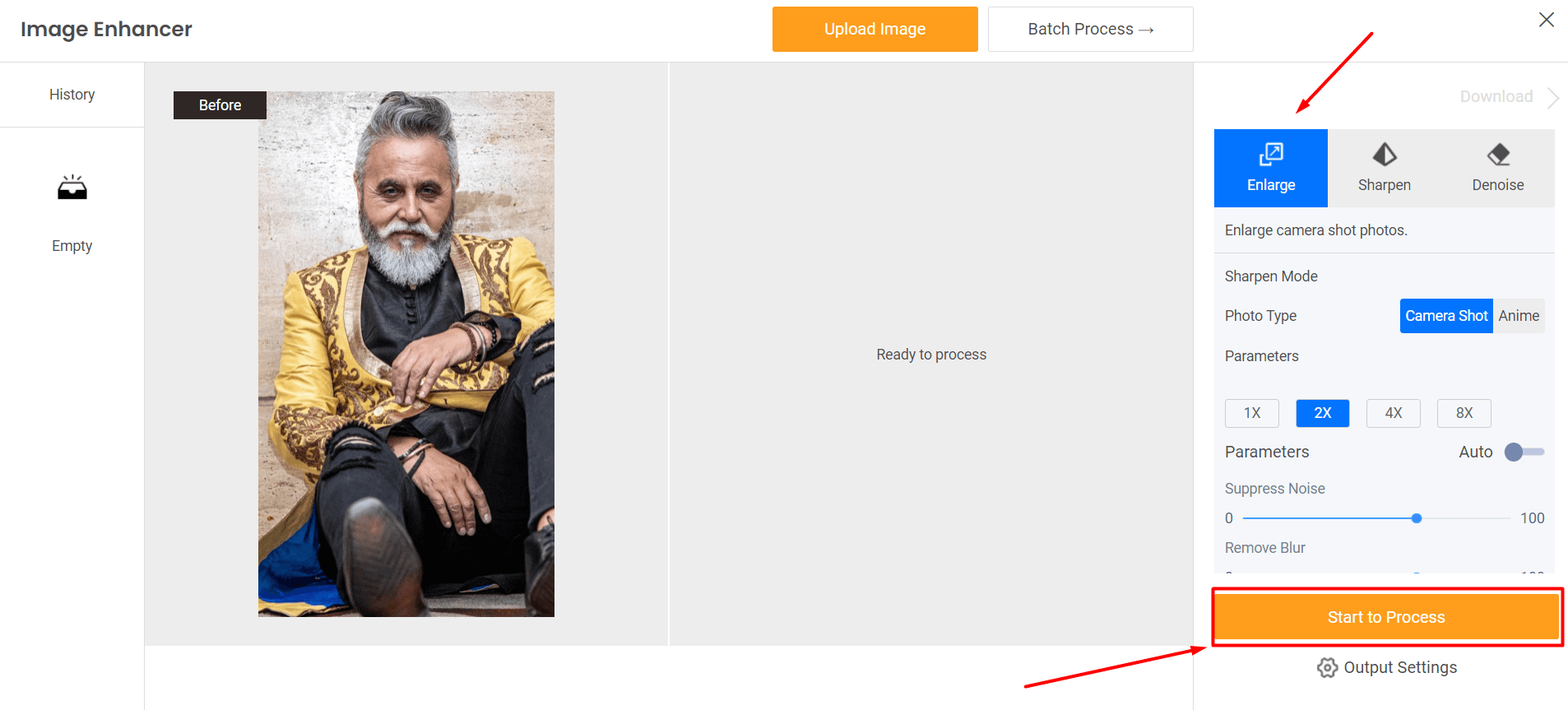Screen dimensions: 1568x710
Task: Set enlargement to 1X
Action: pyautogui.click(x=1252, y=413)
